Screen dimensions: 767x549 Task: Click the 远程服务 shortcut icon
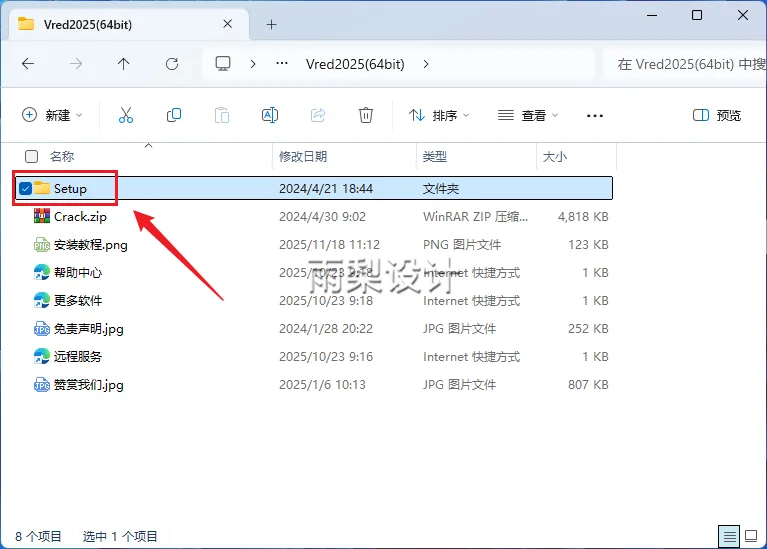pyautogui.click(x=42, y=356)
